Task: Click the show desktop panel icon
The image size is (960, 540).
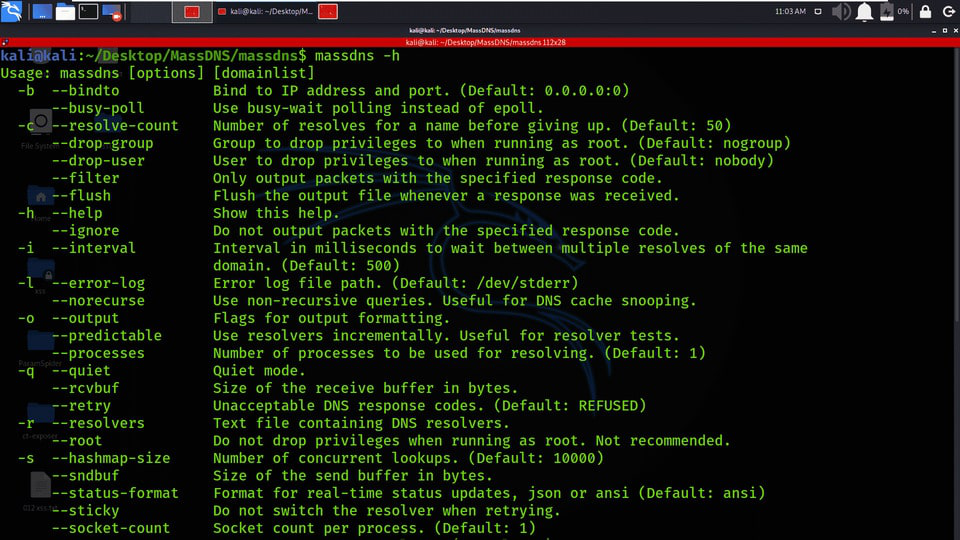Action: pos(42,12)
